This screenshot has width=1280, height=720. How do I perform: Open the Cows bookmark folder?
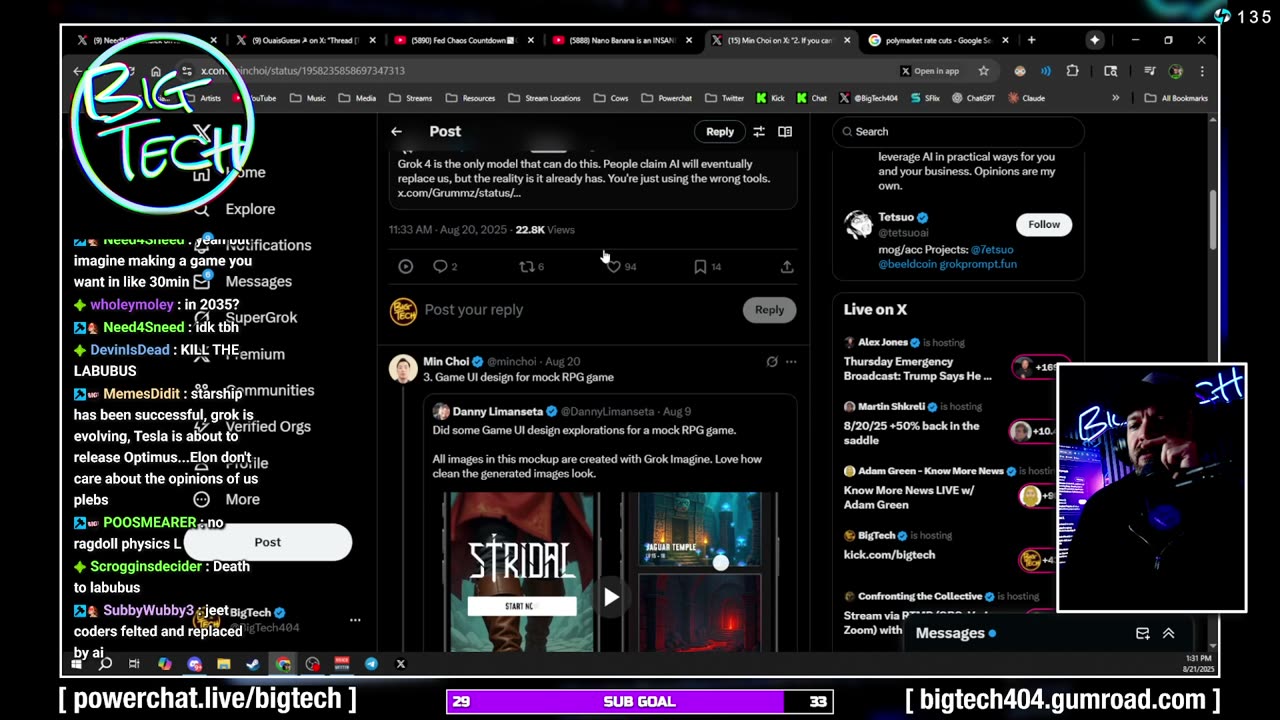(x=610, y=98)
